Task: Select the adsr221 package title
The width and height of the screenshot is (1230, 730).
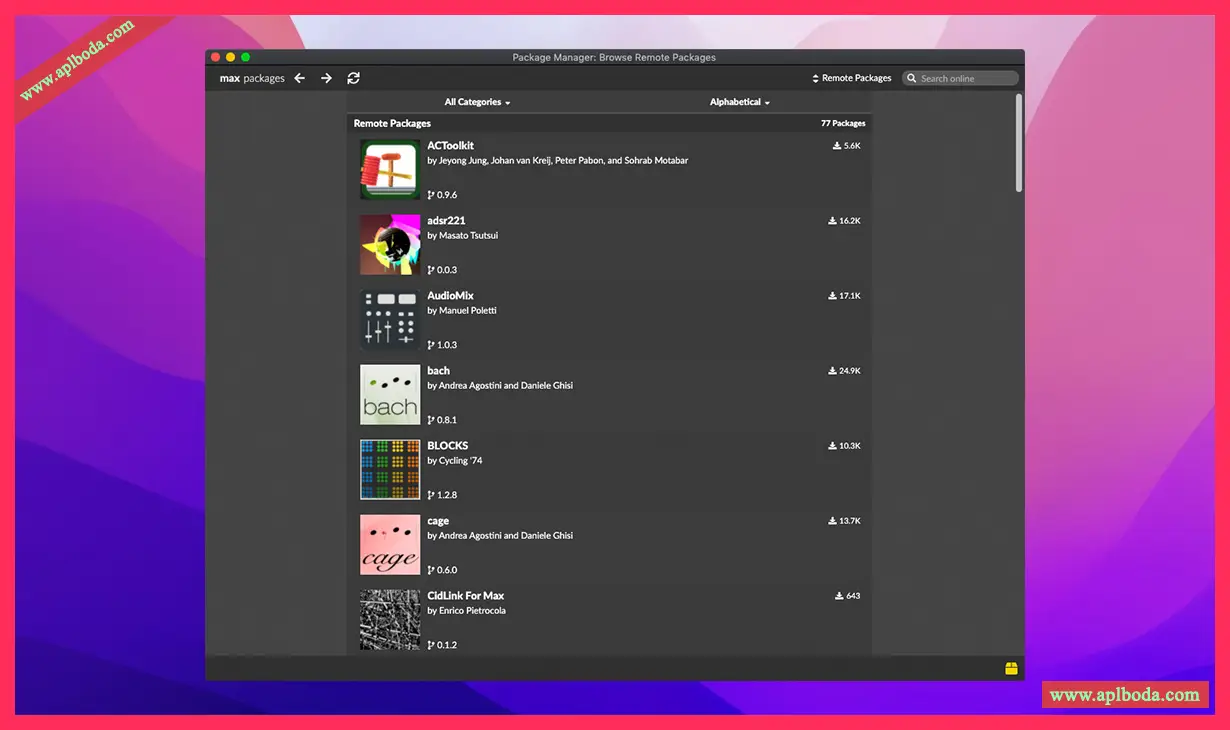Action: (x=446, y=221)
